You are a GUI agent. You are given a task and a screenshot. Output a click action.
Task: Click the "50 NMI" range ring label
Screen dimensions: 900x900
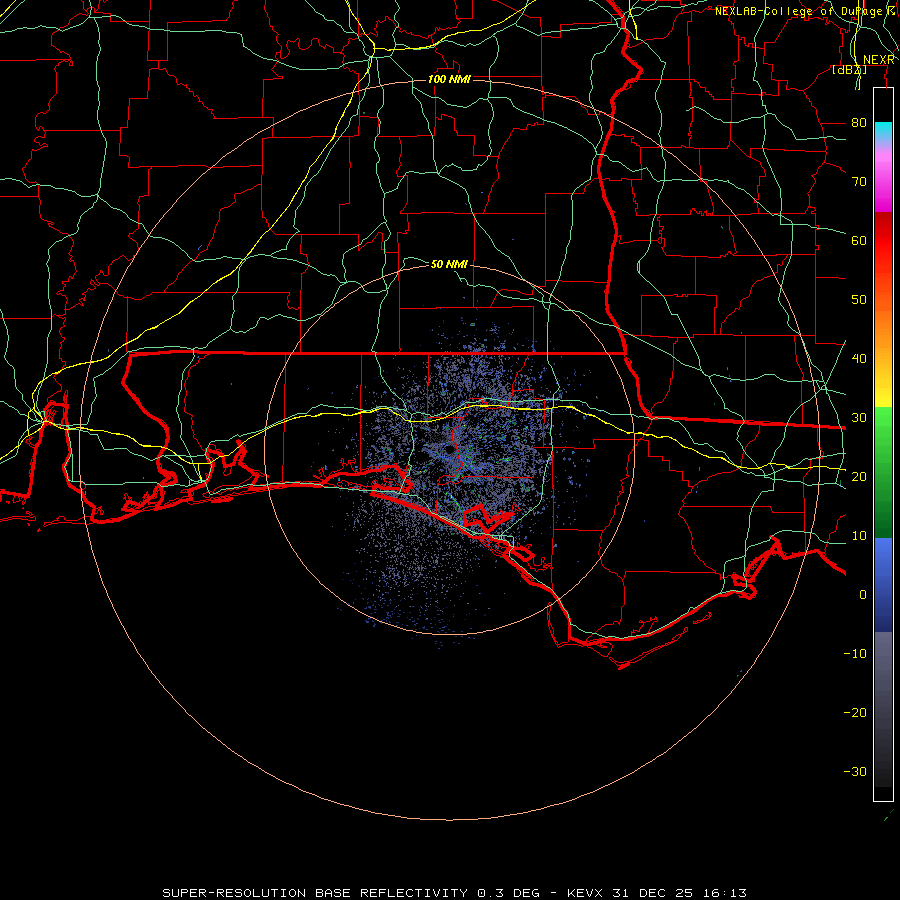[449, 264]
